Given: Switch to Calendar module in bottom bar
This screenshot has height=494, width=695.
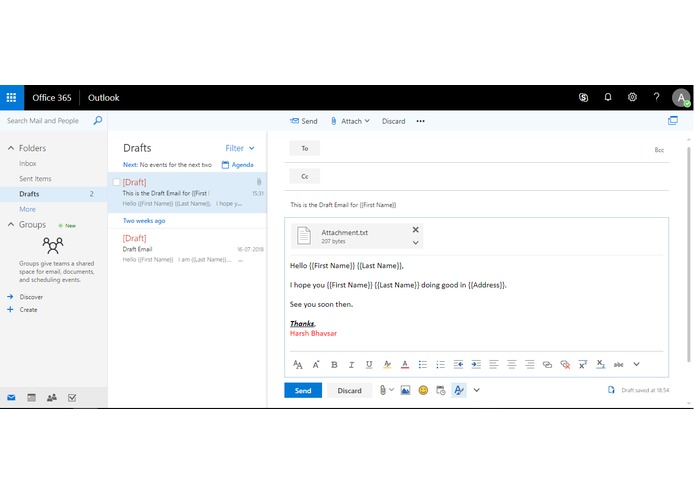Looking at the screenshot, I should click(31, 397).
